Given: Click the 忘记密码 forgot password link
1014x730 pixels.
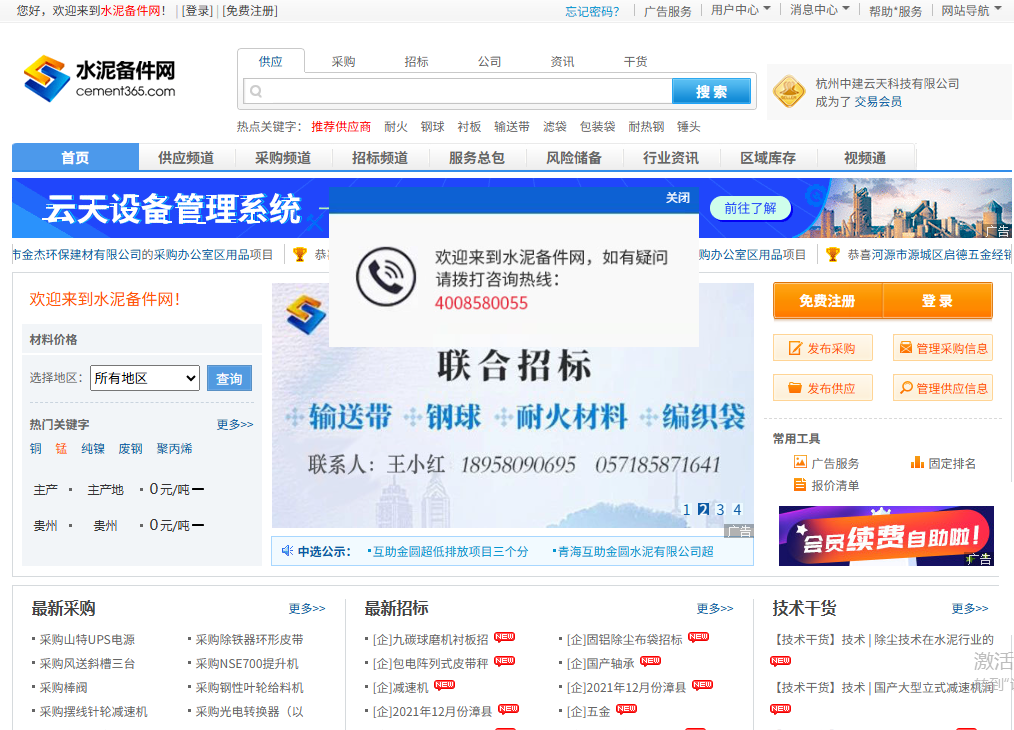Looking at the screenshot, I should (x=594, y=10).
